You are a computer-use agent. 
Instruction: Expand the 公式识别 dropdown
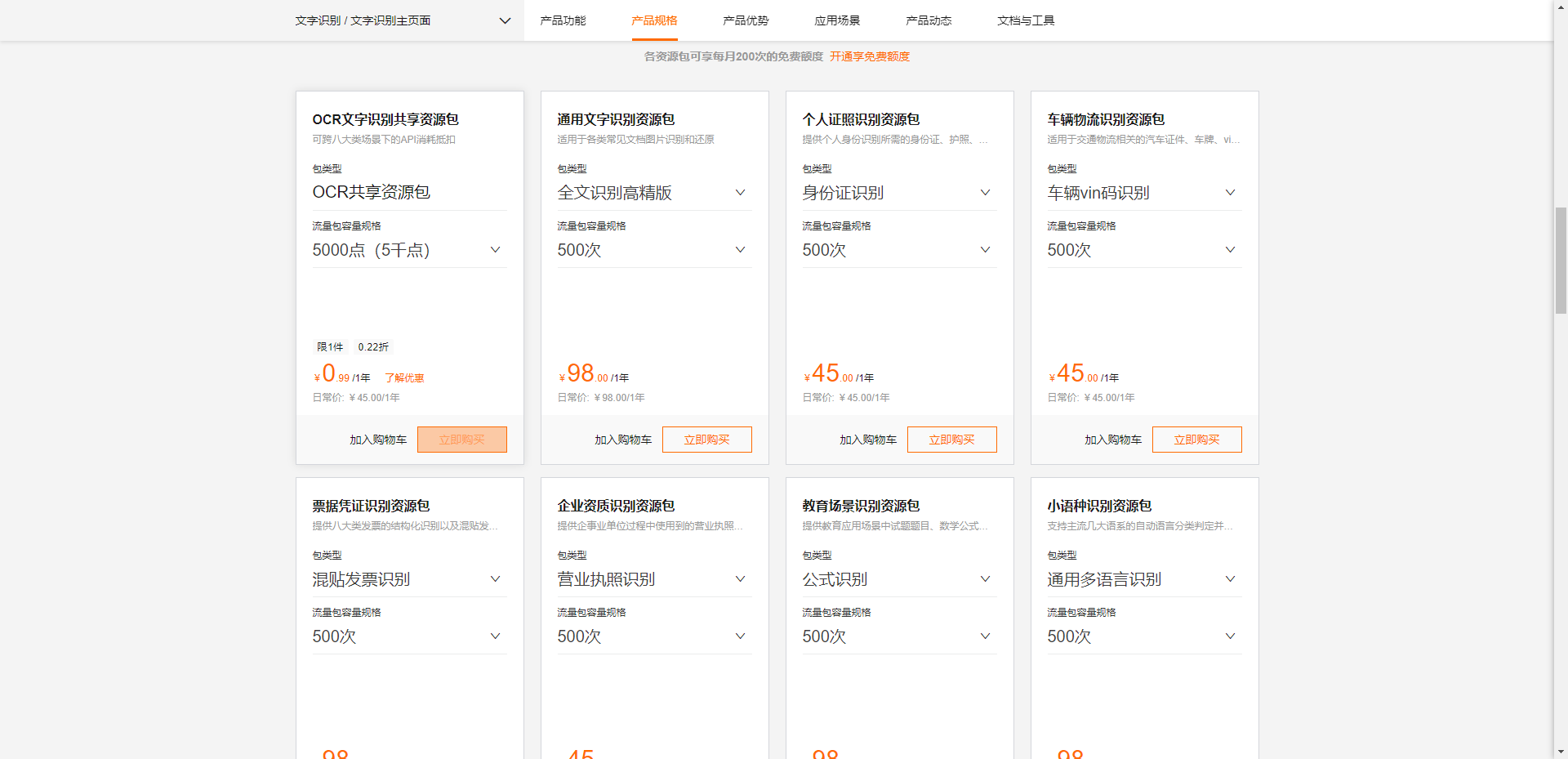899,579
